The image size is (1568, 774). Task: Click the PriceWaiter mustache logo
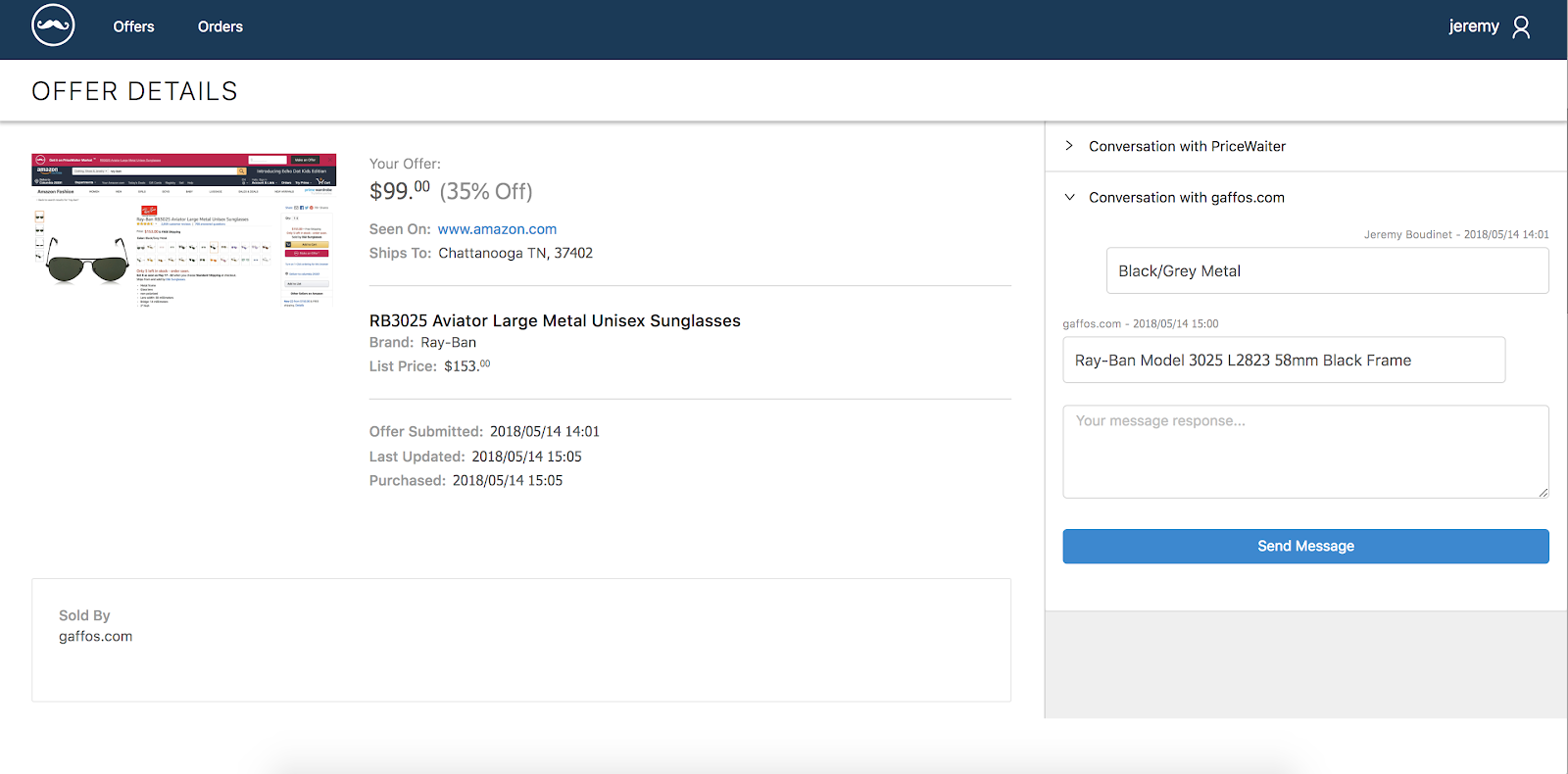(53, 26)
